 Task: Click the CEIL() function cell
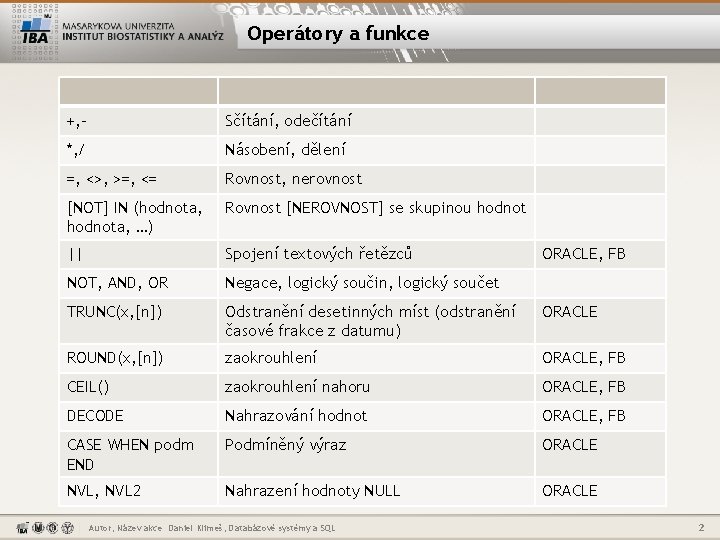tap(138, 387)
